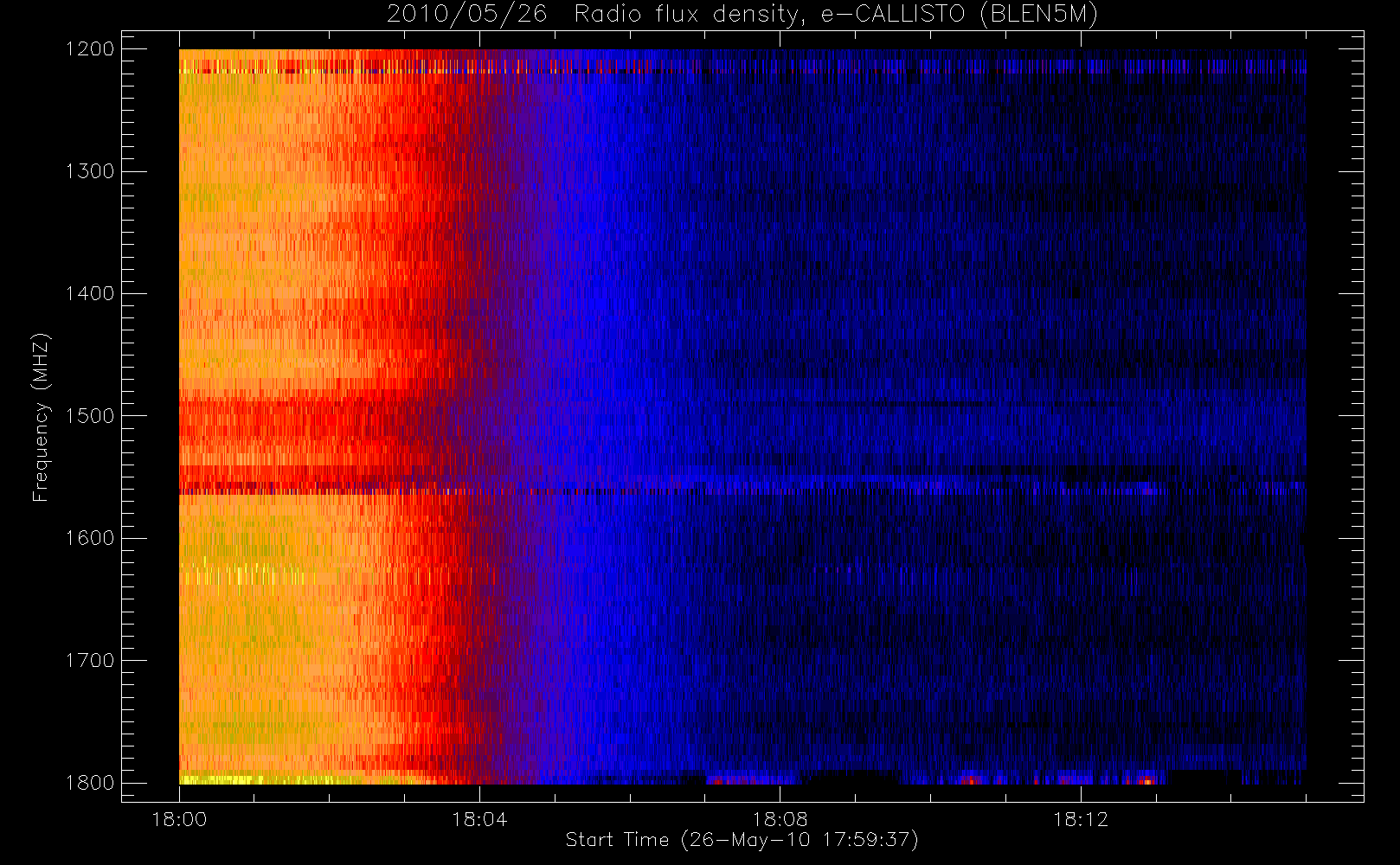Click the 'Start Time (26-May-10 17:59:37)' x-axis label
This screenshot has width=1400, height=865.
(742, 840)
